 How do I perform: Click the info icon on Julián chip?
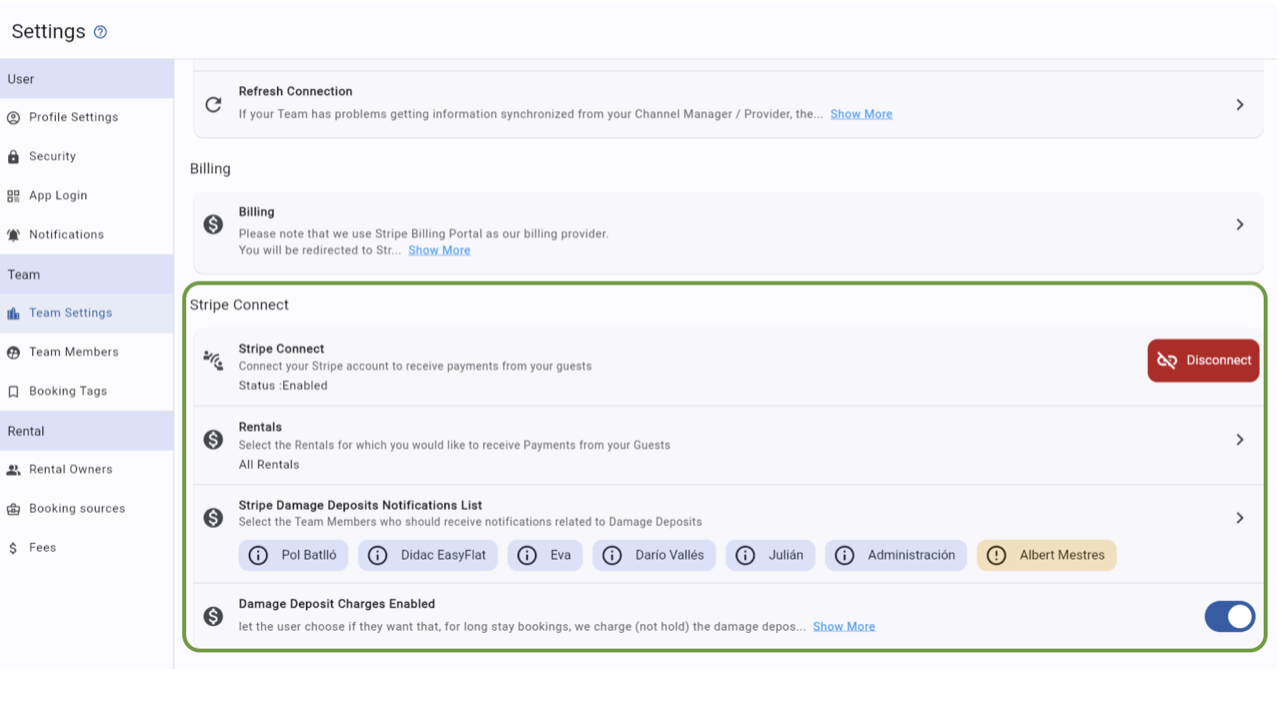pyautogui.click(x=745, y=555)
